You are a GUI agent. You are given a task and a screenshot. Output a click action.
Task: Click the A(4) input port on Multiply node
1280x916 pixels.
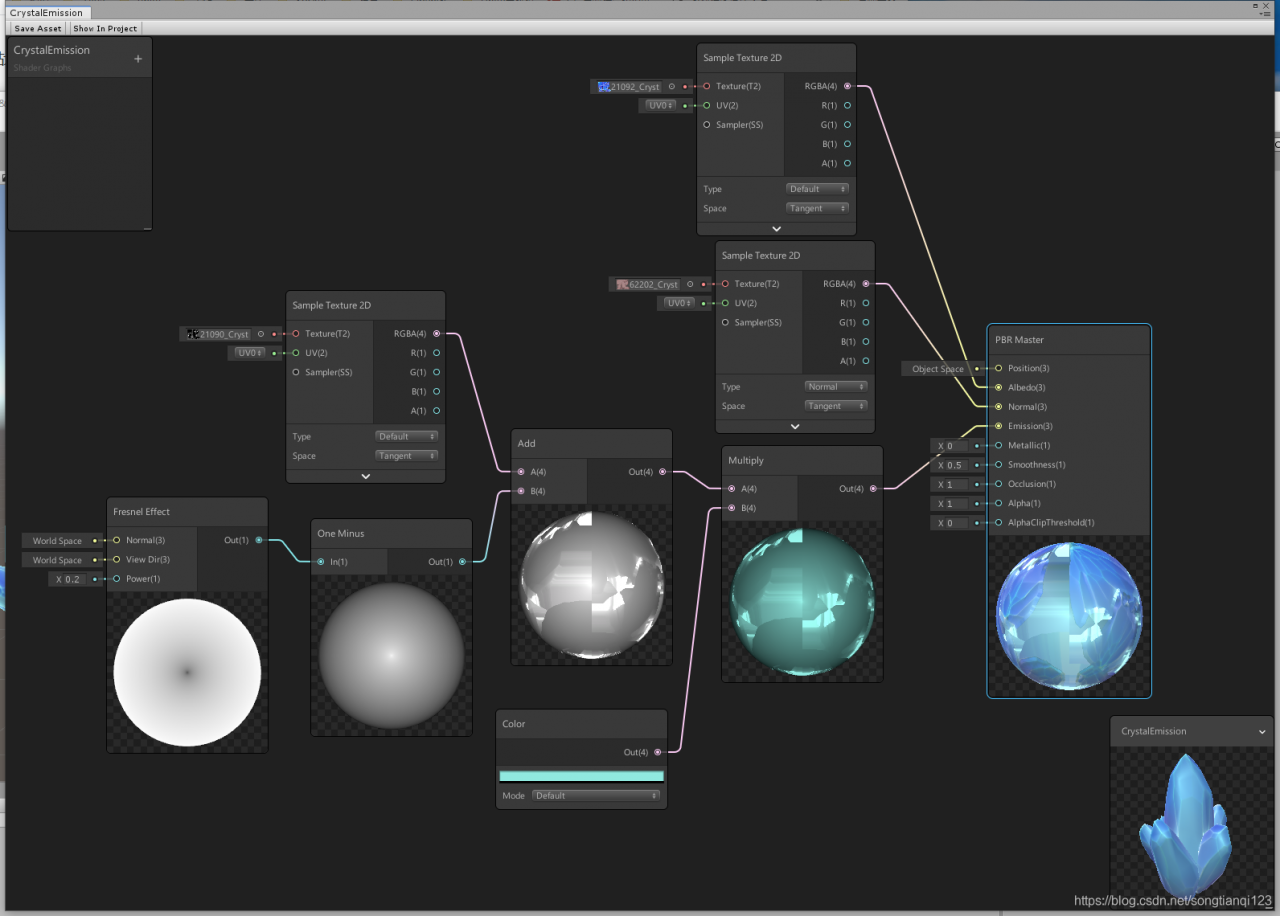tap(731, 489)
